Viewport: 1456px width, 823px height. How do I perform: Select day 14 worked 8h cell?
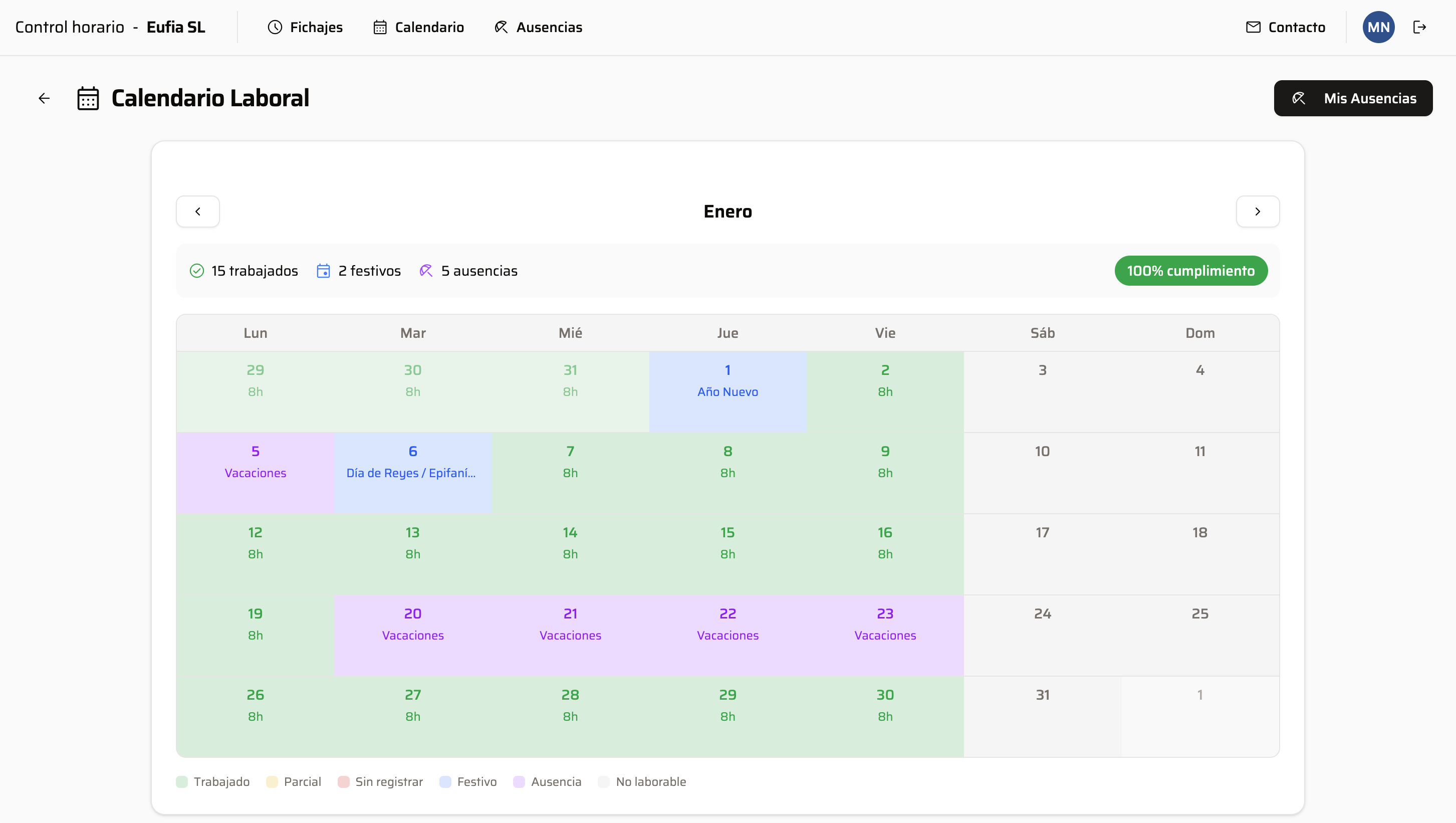point(570,554)
